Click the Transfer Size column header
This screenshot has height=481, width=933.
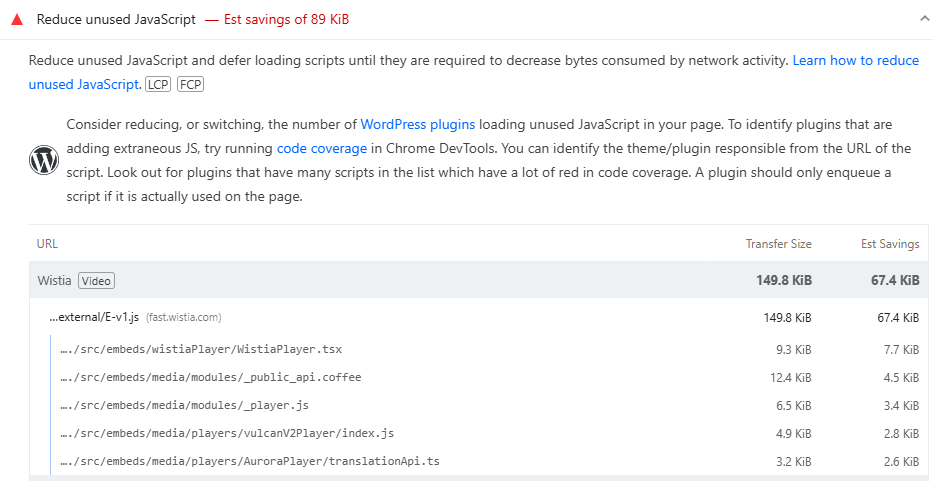point(779,243)
